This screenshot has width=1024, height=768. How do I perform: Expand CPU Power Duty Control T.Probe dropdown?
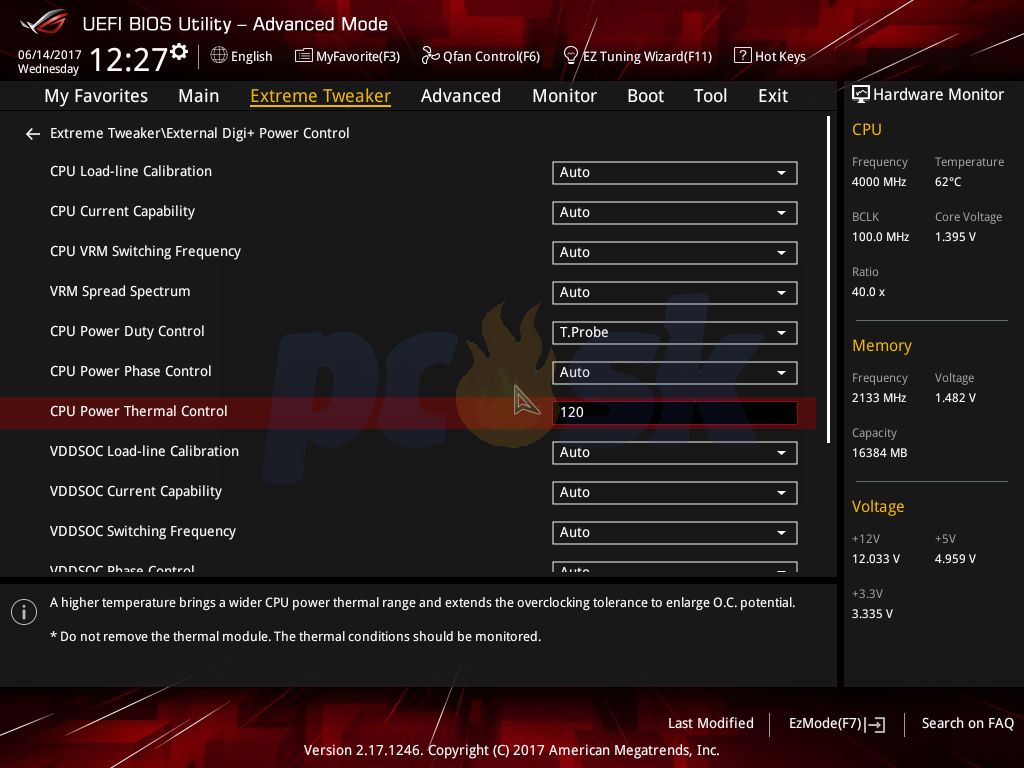[x=675, y=332]
